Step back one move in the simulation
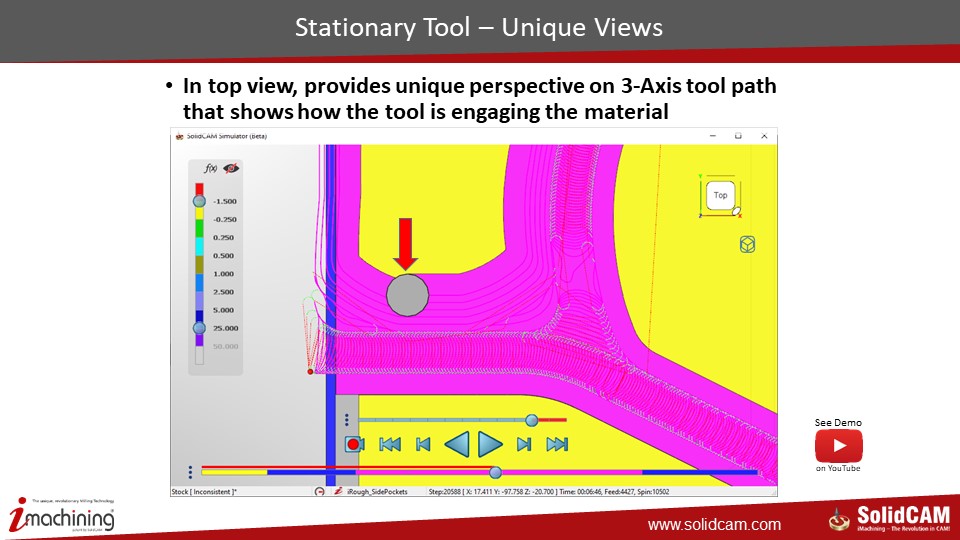The image size is (960, 540). click(423, 444)
